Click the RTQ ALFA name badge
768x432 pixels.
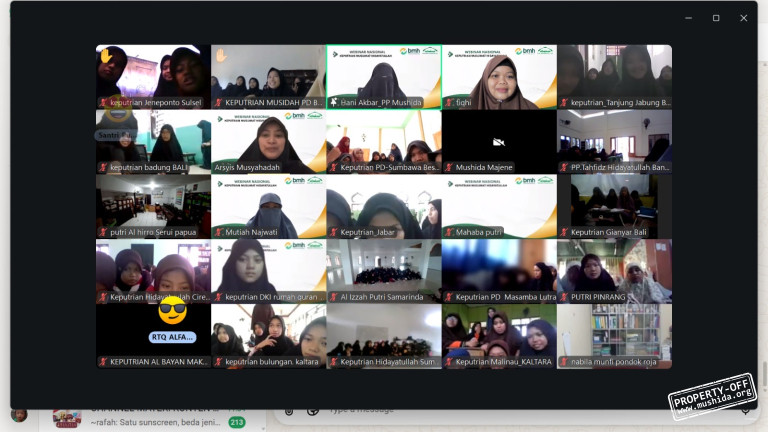pos(172,337)
